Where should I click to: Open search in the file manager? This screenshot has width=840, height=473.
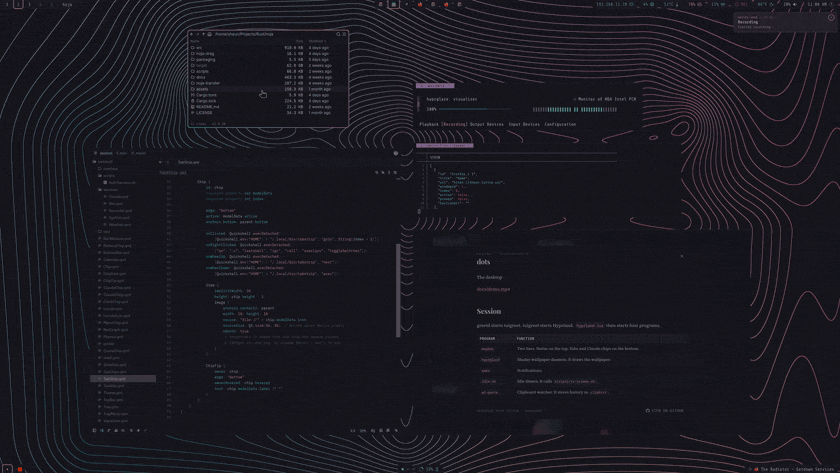pyautogui.click(x=338, y=34)
